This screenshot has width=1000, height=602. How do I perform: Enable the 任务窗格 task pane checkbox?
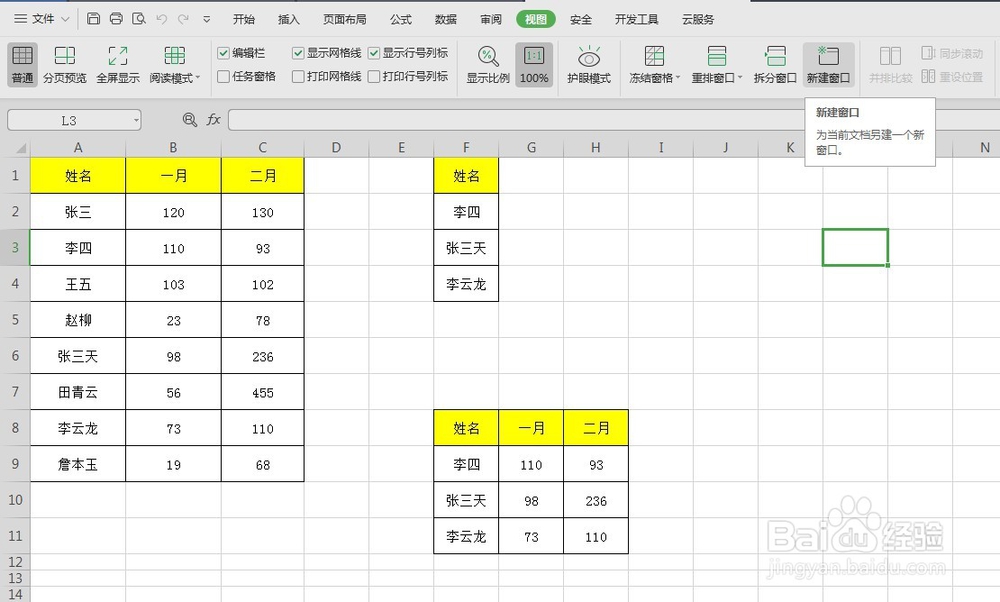(x=222, y=75)
